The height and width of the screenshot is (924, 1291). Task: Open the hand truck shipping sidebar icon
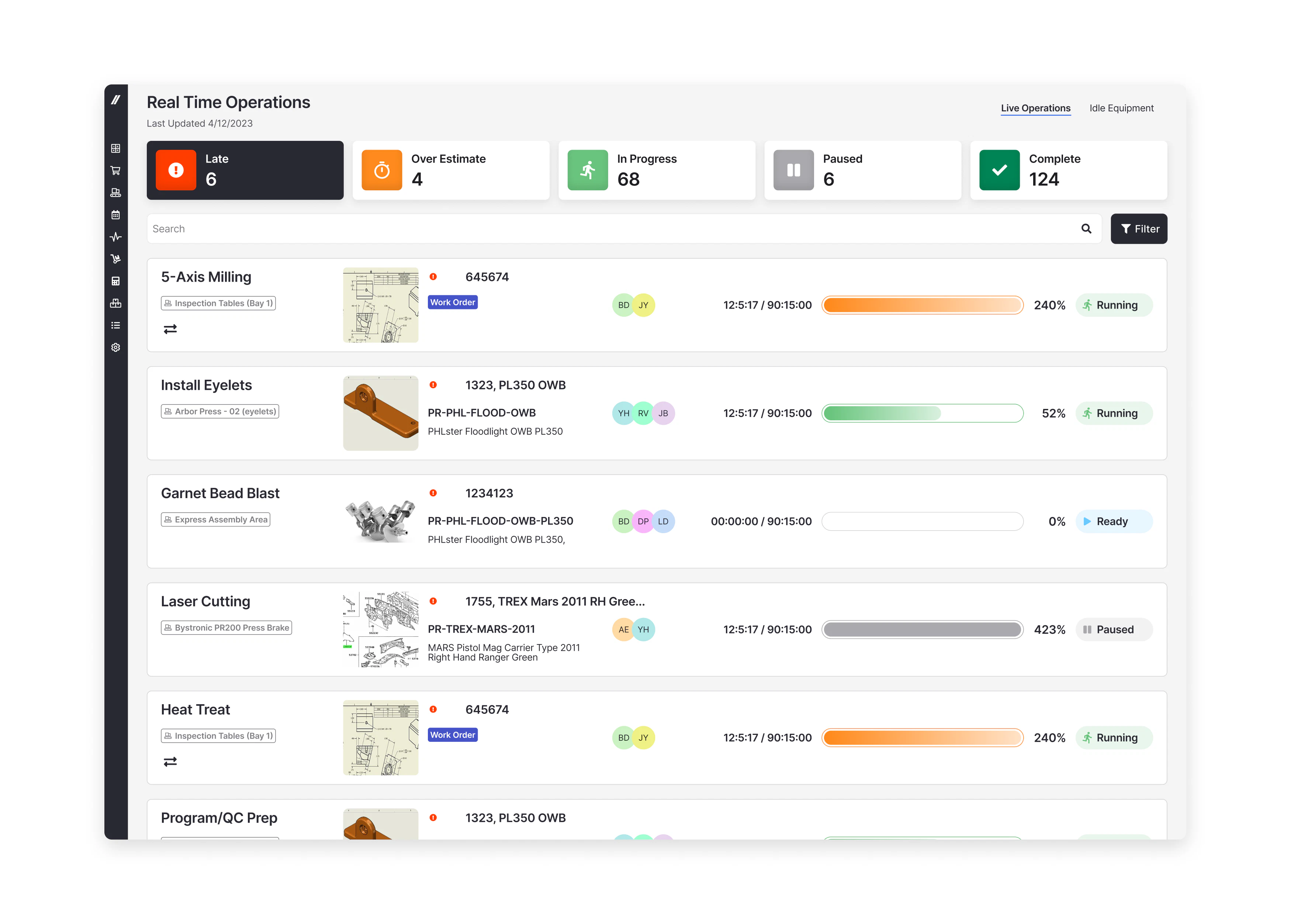116,259
